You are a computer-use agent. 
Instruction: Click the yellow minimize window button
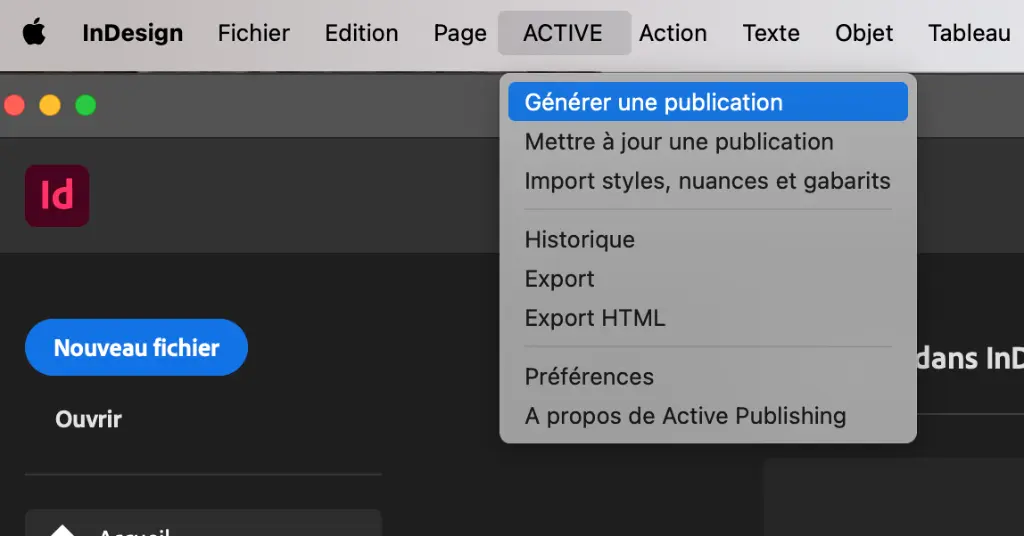point(50,105)
